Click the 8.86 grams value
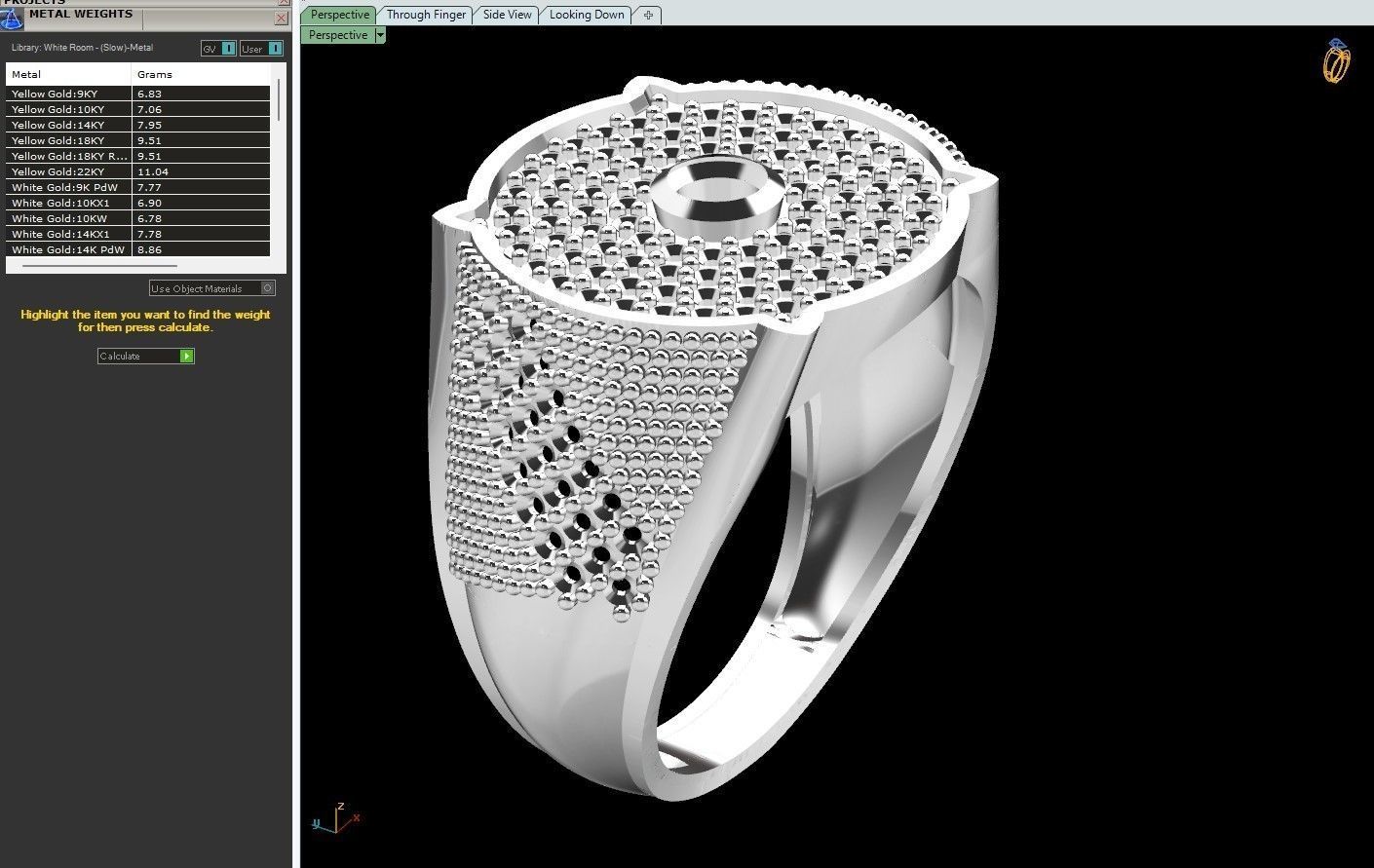The height and width of the screenshot is (868, 1374). tap(149, 249)
